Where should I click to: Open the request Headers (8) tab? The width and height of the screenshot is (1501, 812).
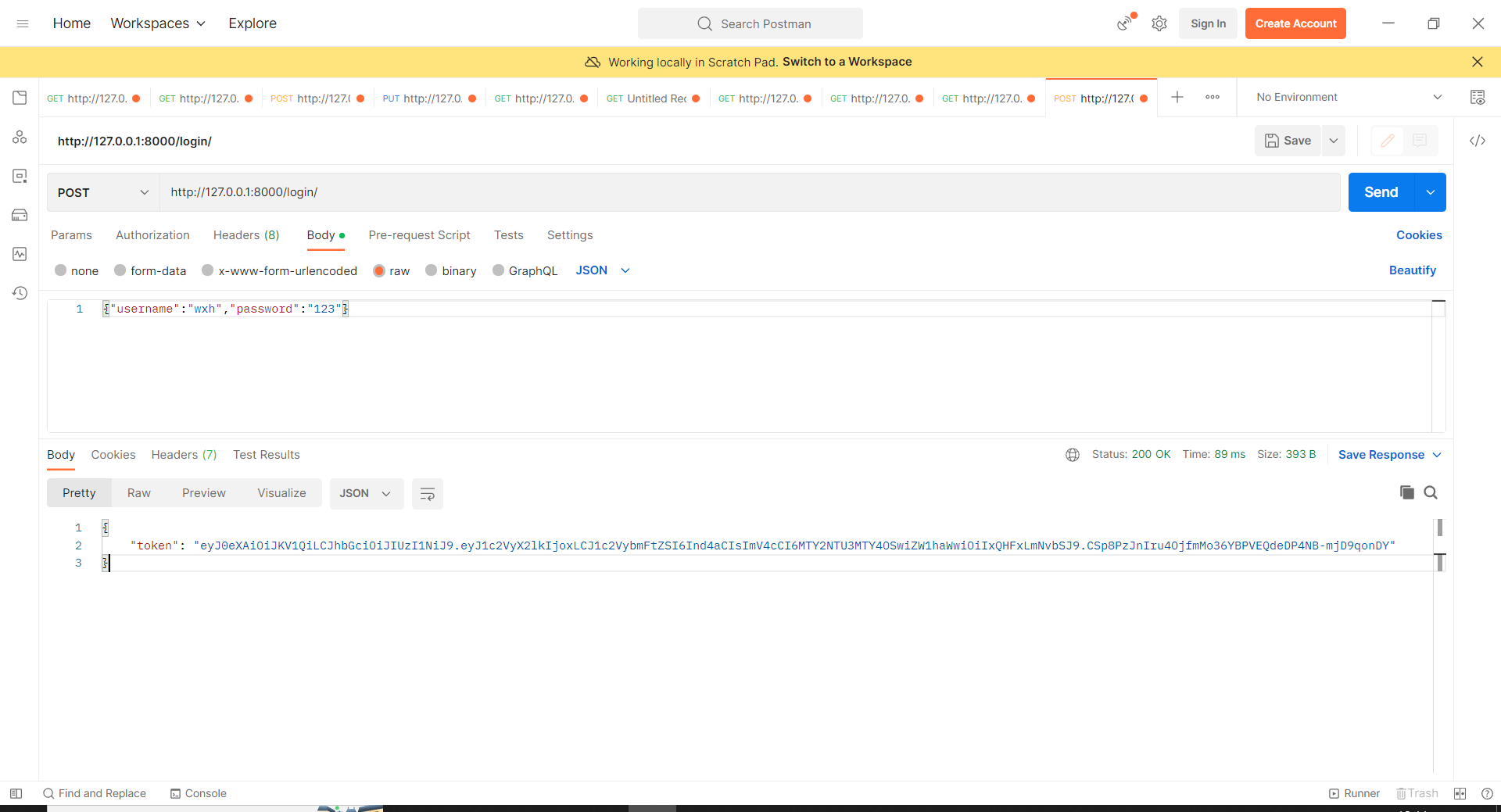point(246,235)
